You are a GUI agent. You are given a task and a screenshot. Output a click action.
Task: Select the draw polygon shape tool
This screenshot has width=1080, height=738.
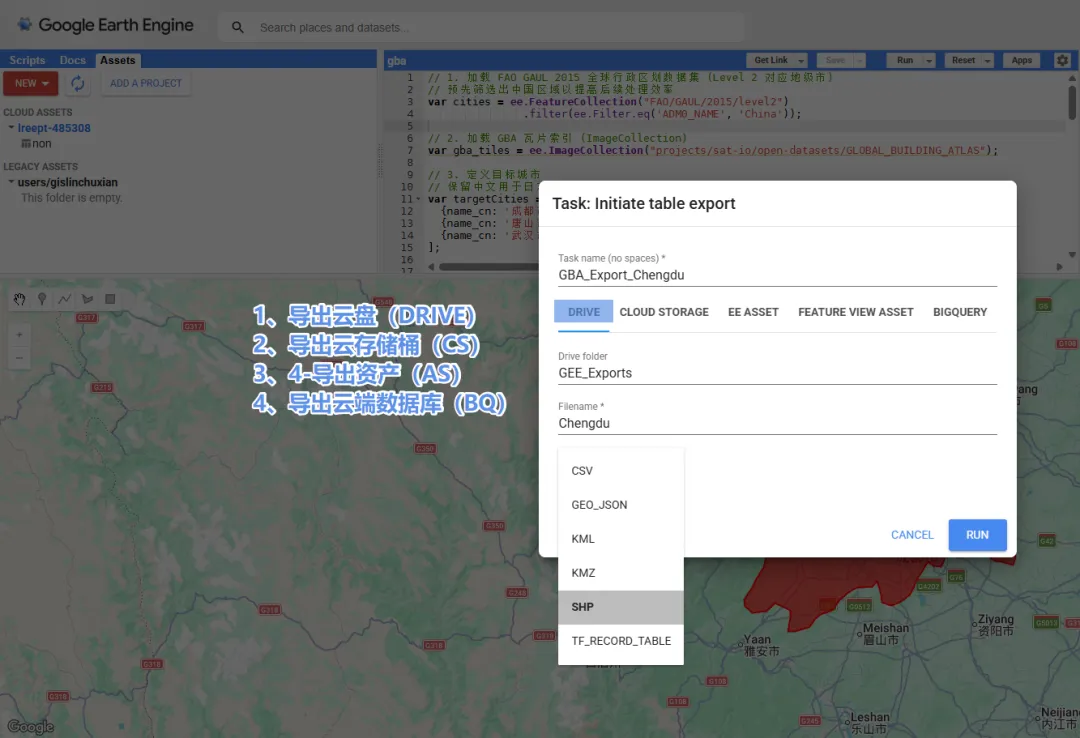[x=87, y=299]
